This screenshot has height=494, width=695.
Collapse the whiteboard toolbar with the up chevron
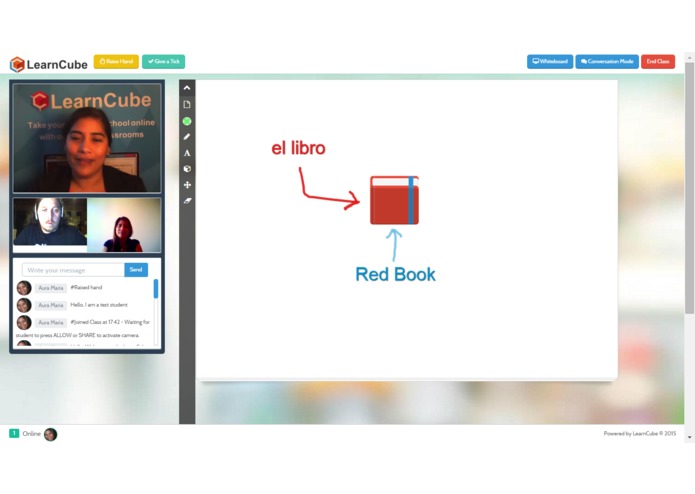(x=187, y=88)
